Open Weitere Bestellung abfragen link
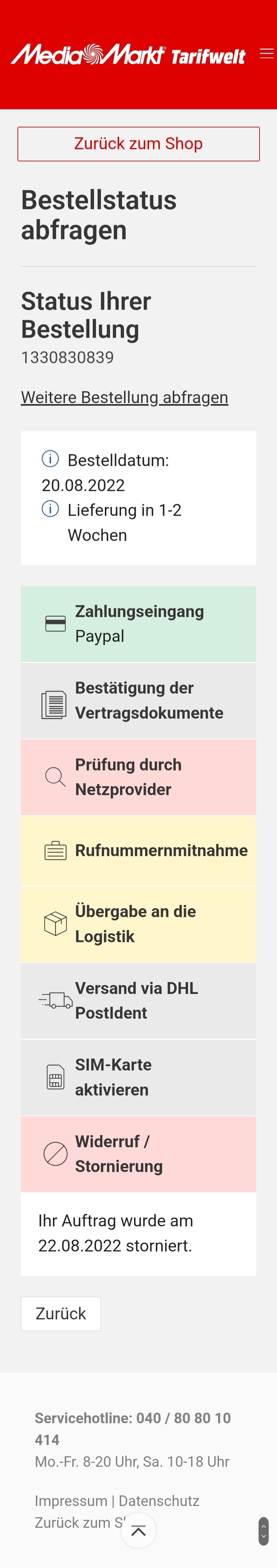 (x=124, y=397)
